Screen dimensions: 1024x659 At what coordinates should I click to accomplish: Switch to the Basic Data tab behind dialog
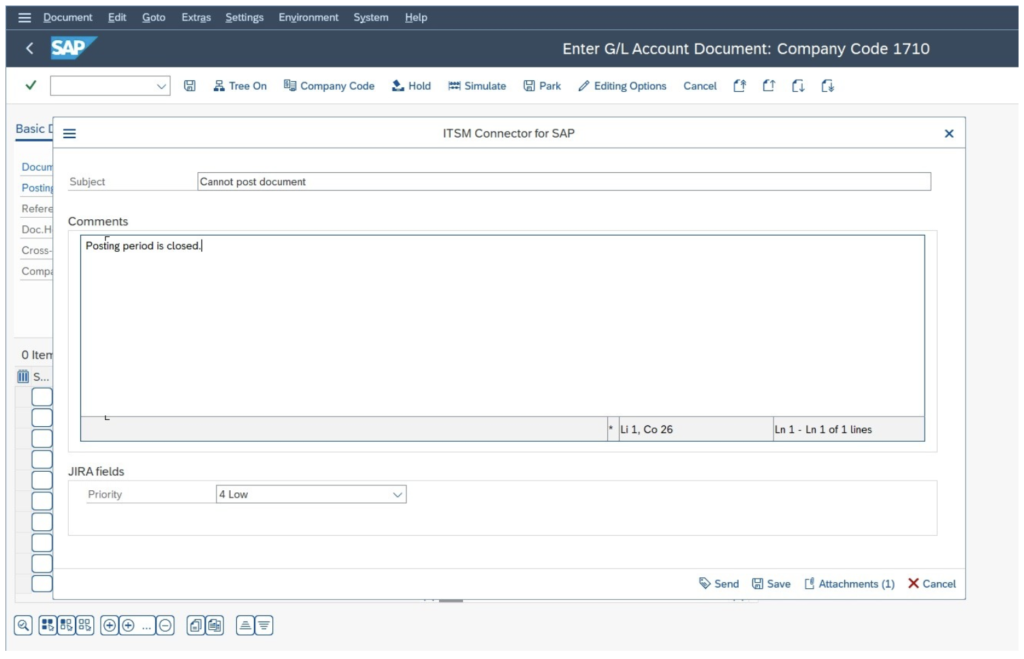(x=33, y=129)
